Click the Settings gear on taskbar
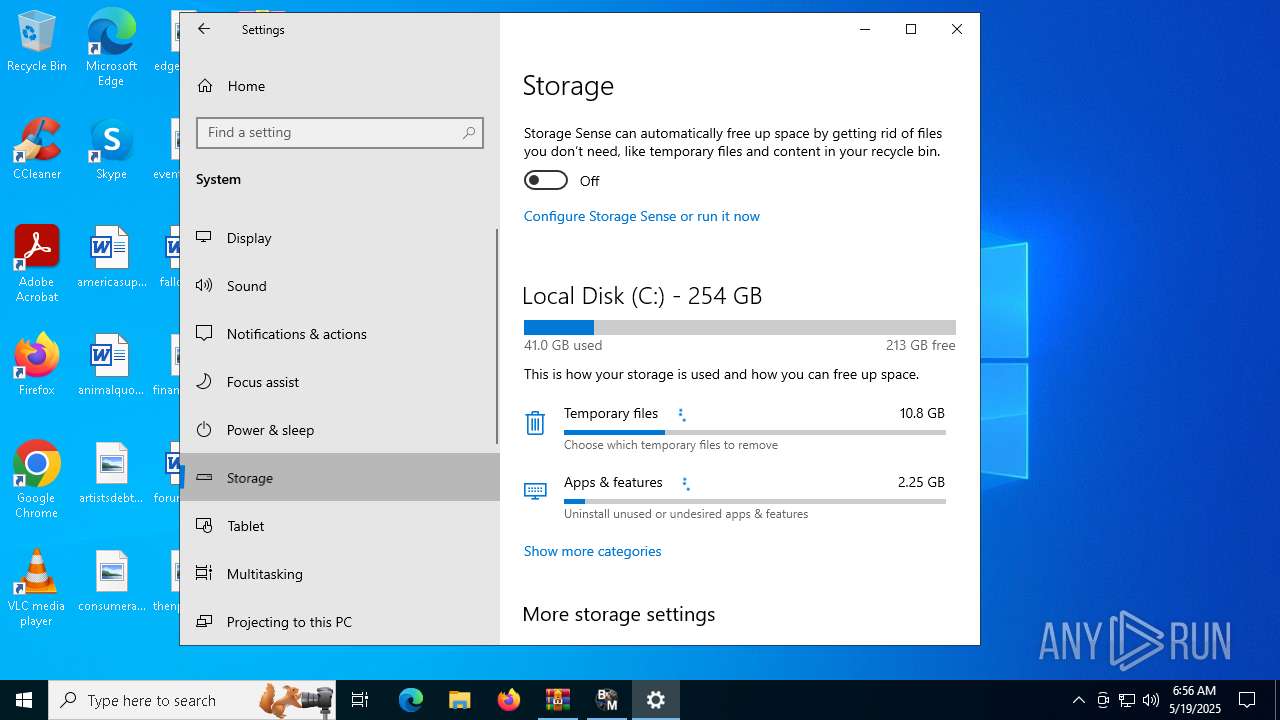Screen dimensions: 1280x720 [656, 700]
